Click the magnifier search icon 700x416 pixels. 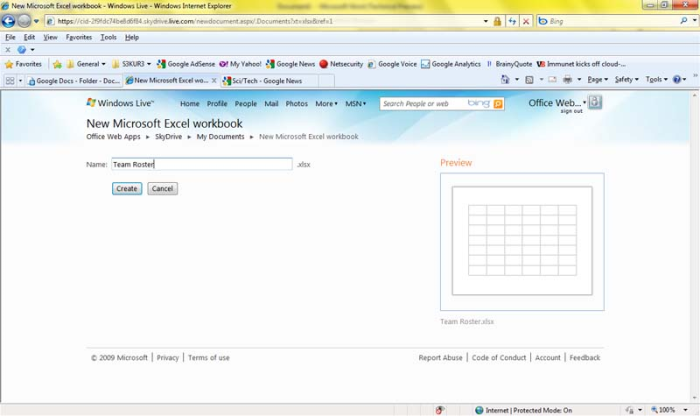pos(684,21)
